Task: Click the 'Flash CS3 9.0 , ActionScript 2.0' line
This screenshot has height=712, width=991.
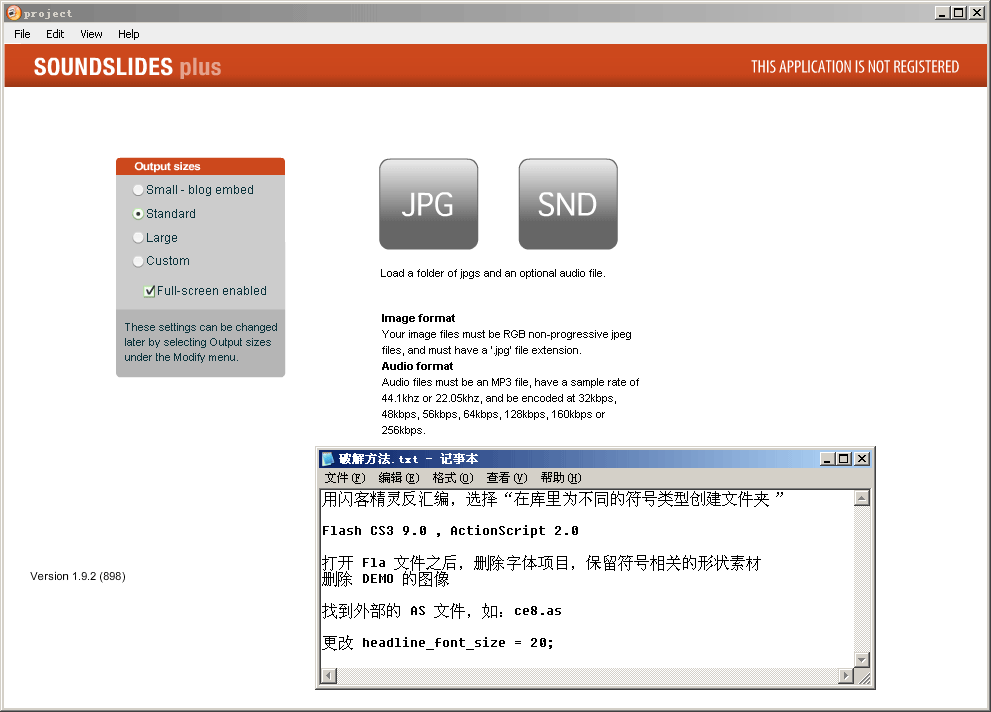Action: pos(450,531)
